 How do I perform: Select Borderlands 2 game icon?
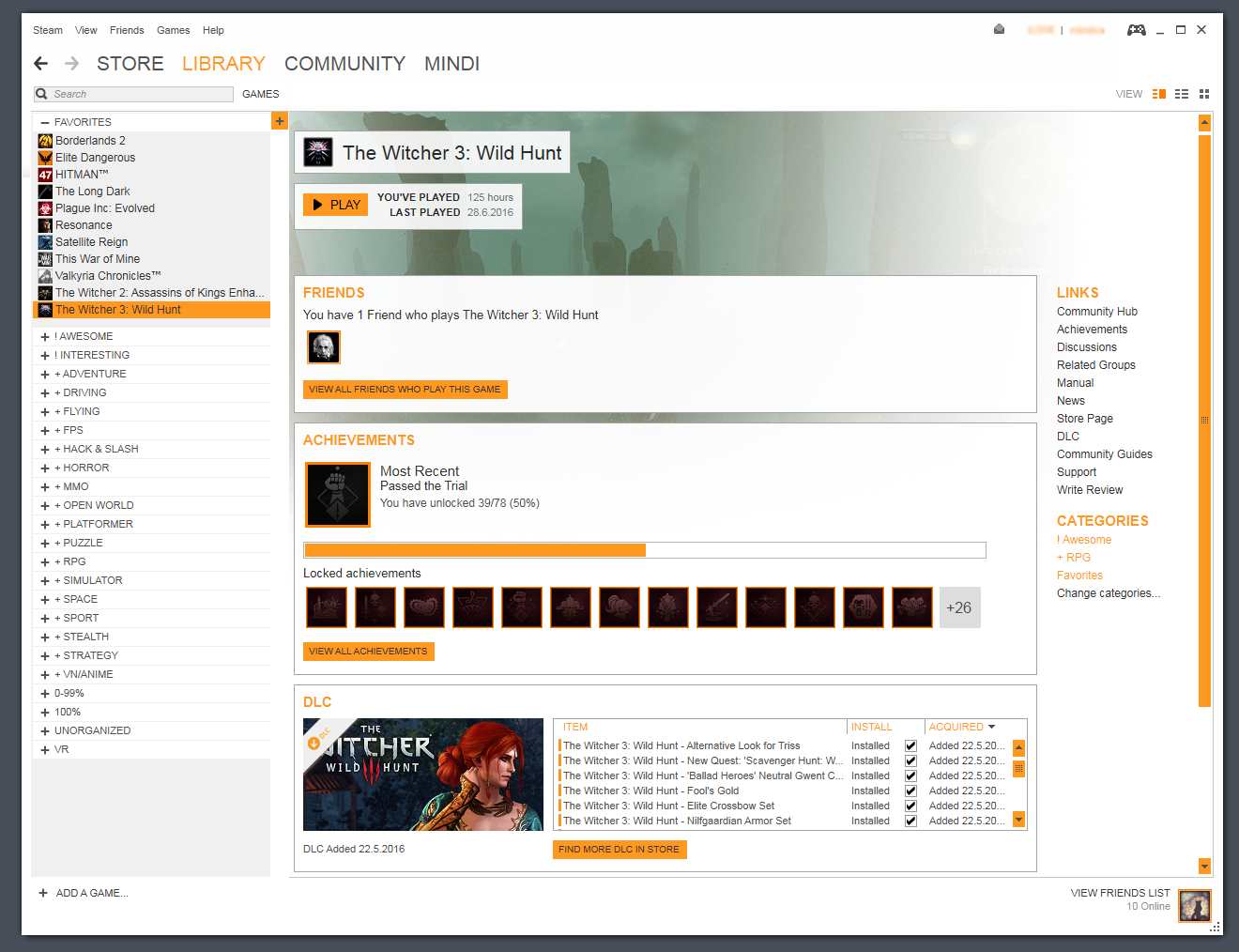[x=45, y=141]
